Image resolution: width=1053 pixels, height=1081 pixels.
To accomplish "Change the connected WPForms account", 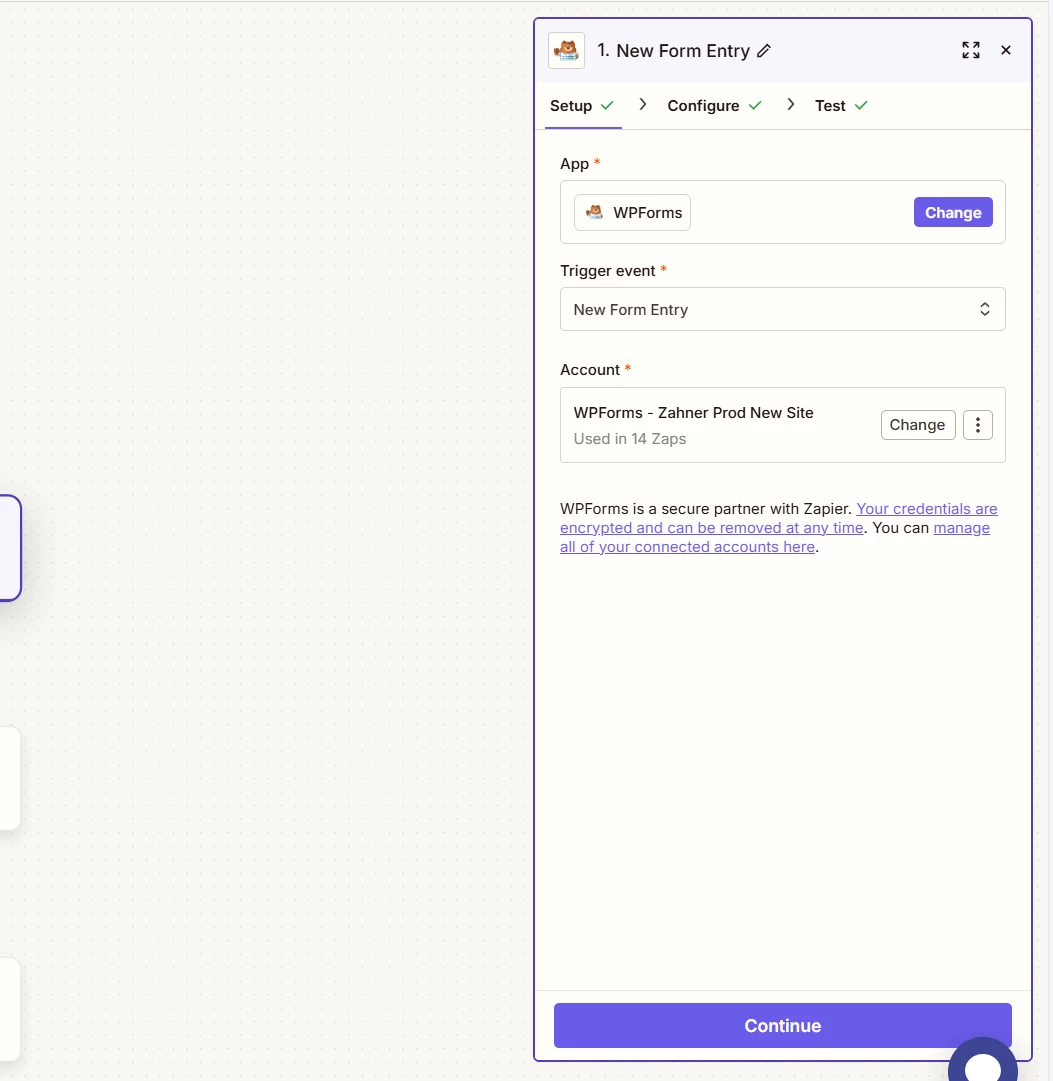I will tap(918, 425).
